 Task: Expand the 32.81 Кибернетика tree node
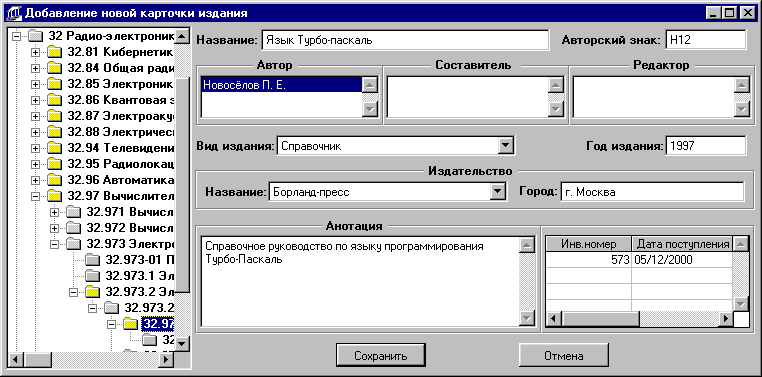pyautogui.click(x=35, y=52)
